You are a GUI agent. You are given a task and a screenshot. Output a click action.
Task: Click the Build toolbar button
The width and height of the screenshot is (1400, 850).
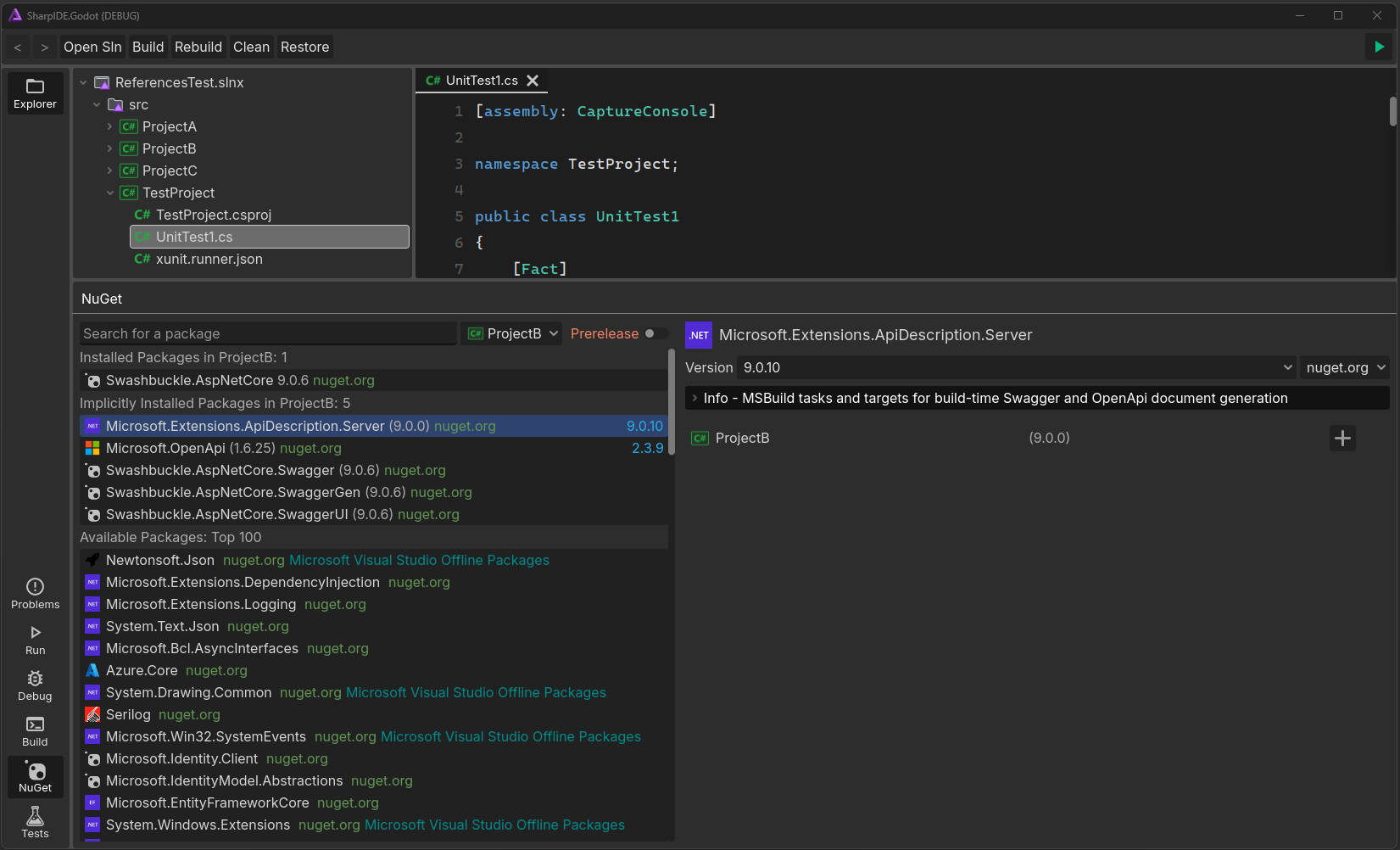coord(148,48)
